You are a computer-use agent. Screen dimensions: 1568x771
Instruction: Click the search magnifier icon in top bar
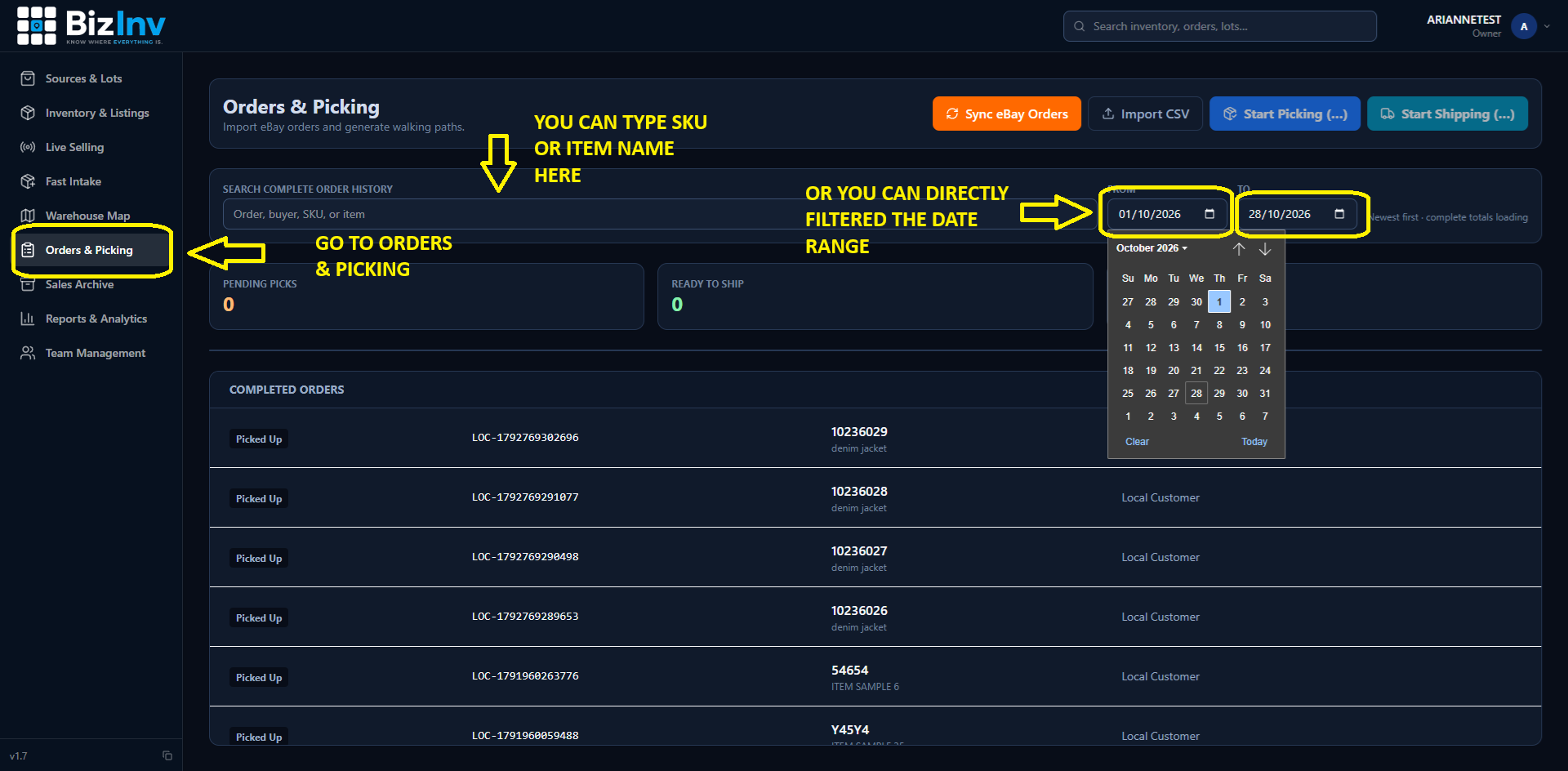click(1079, 26)
